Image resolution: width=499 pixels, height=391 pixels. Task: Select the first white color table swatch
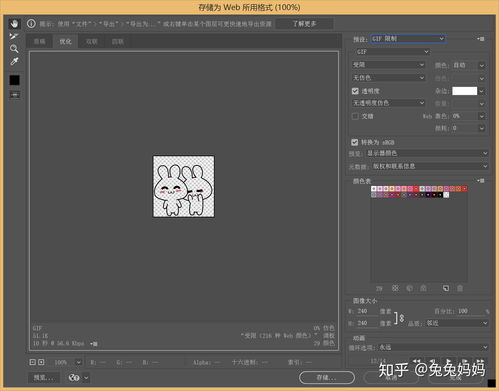click(374, 189)
